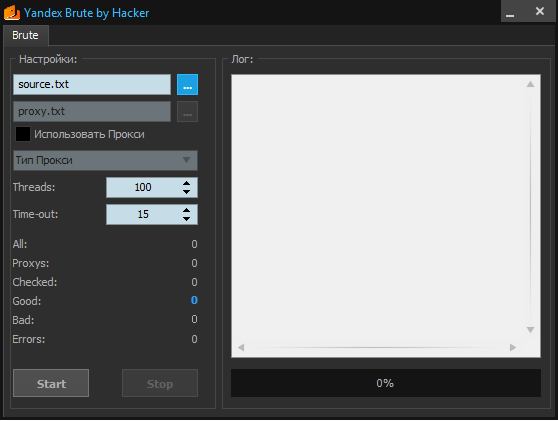Viewport: 558px width, 421px height.
Task: Increase the Threads value with up arrow
Action: (x=186, y=183)
